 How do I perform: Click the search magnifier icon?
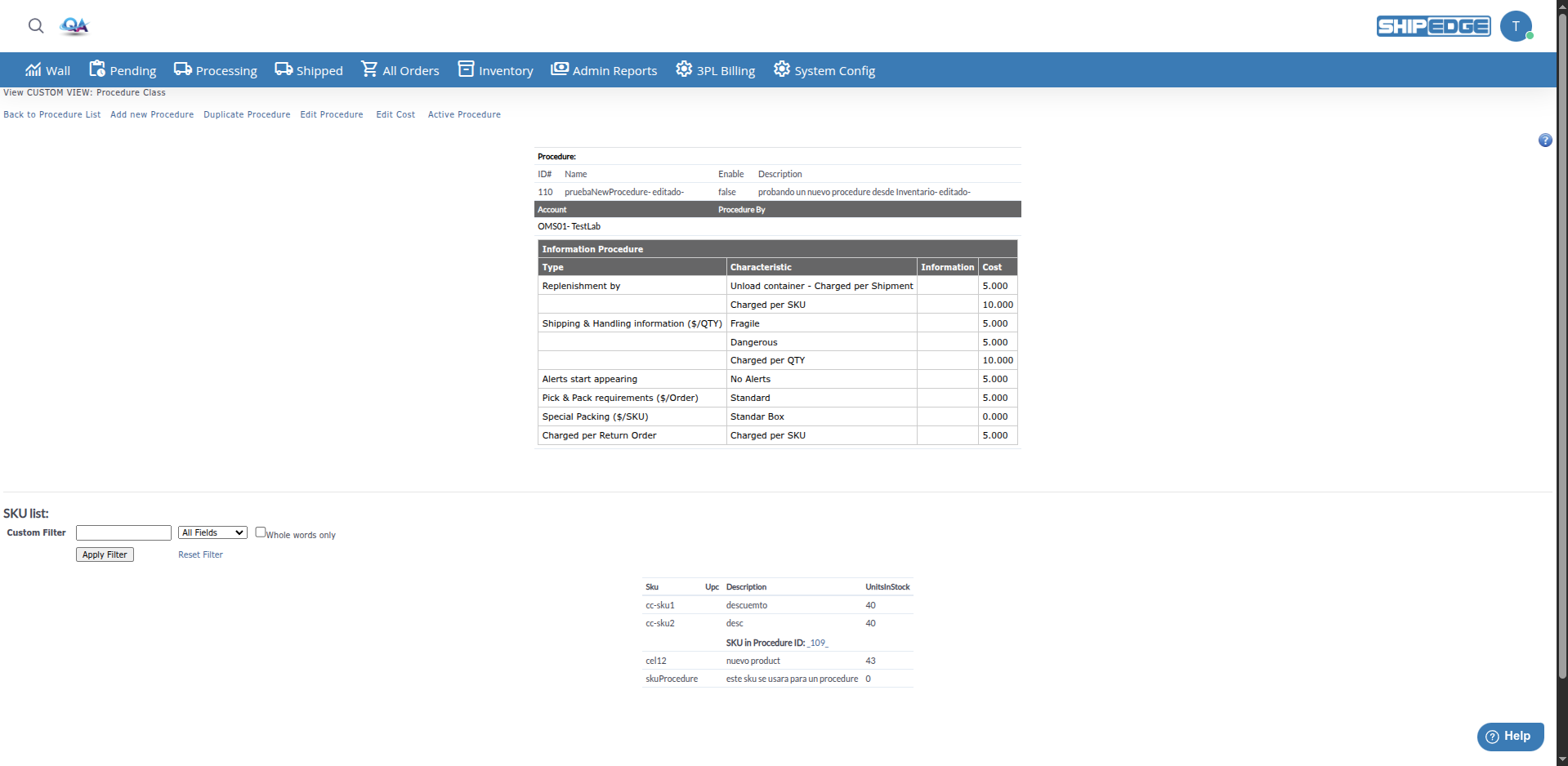36,26
